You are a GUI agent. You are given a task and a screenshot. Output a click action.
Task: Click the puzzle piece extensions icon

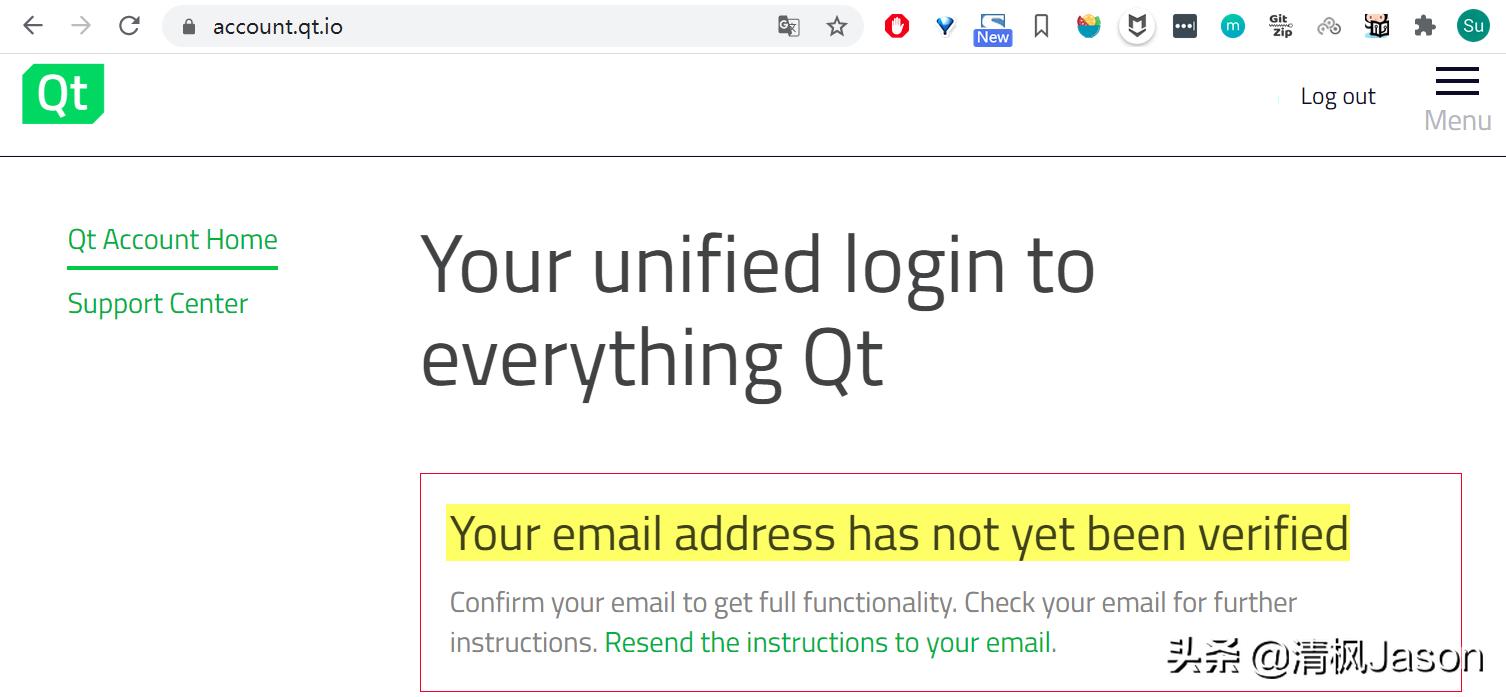pos(1424,26)
